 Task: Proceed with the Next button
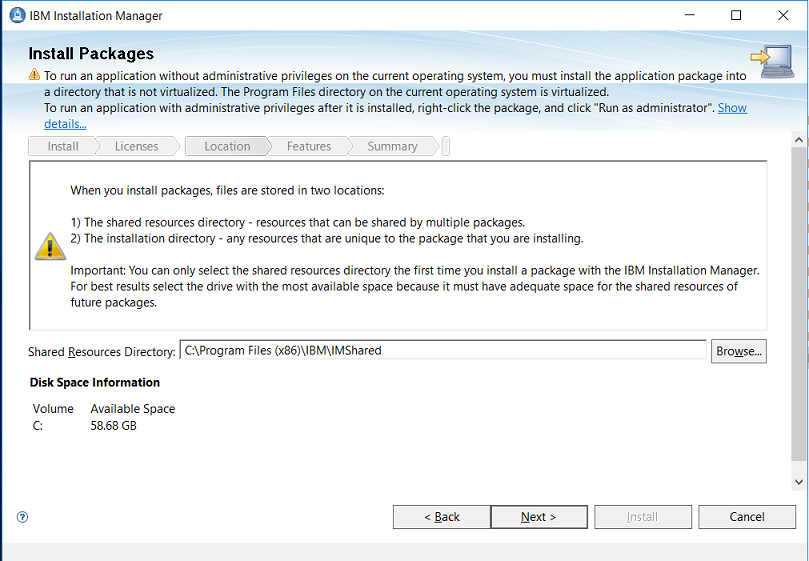tap(539, 517)
